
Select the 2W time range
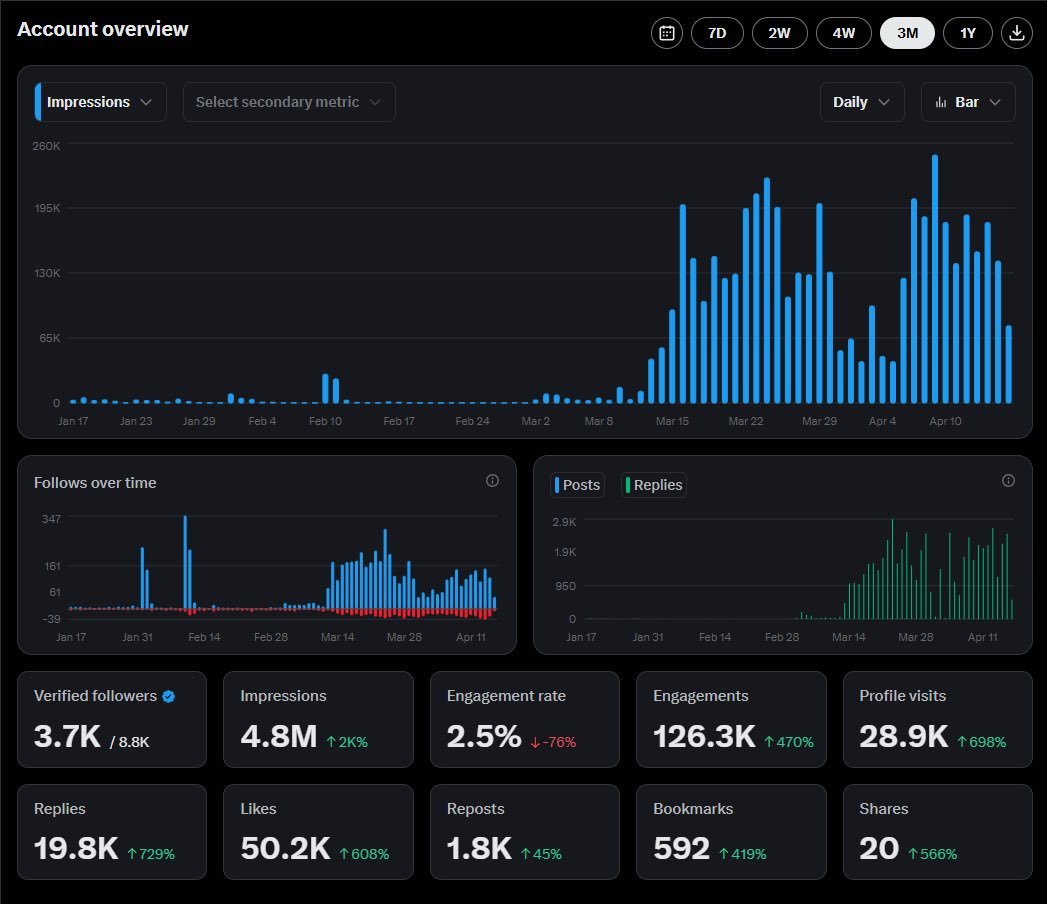pos(779,33)
